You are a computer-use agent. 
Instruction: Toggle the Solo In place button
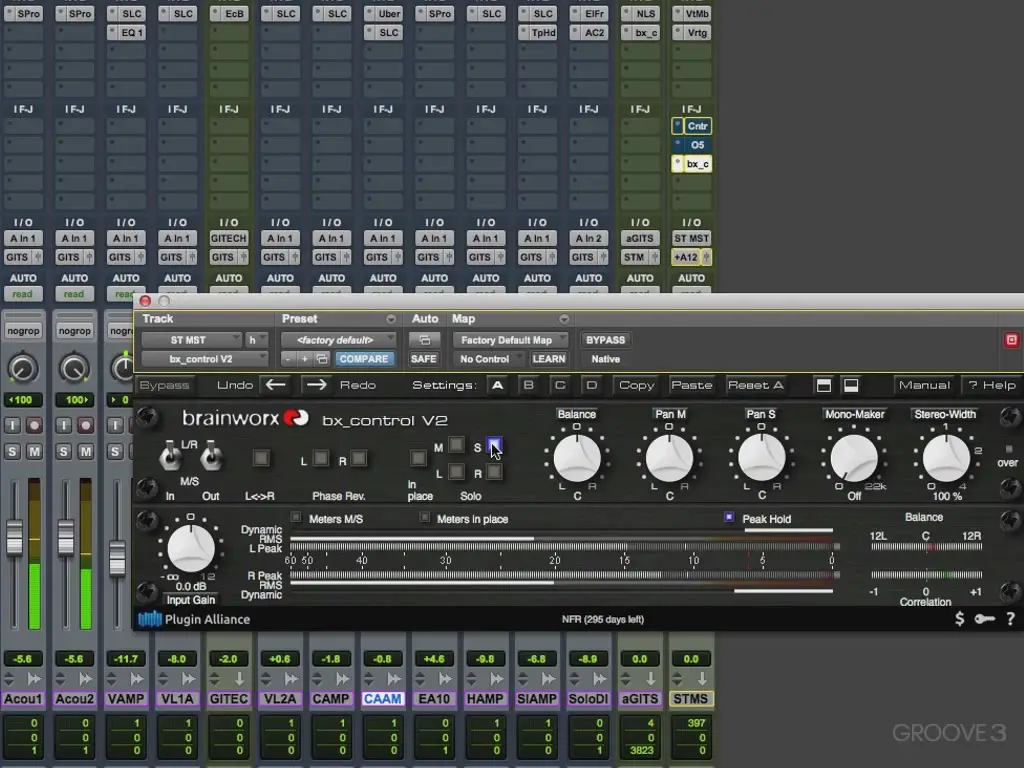click(418, 458)
